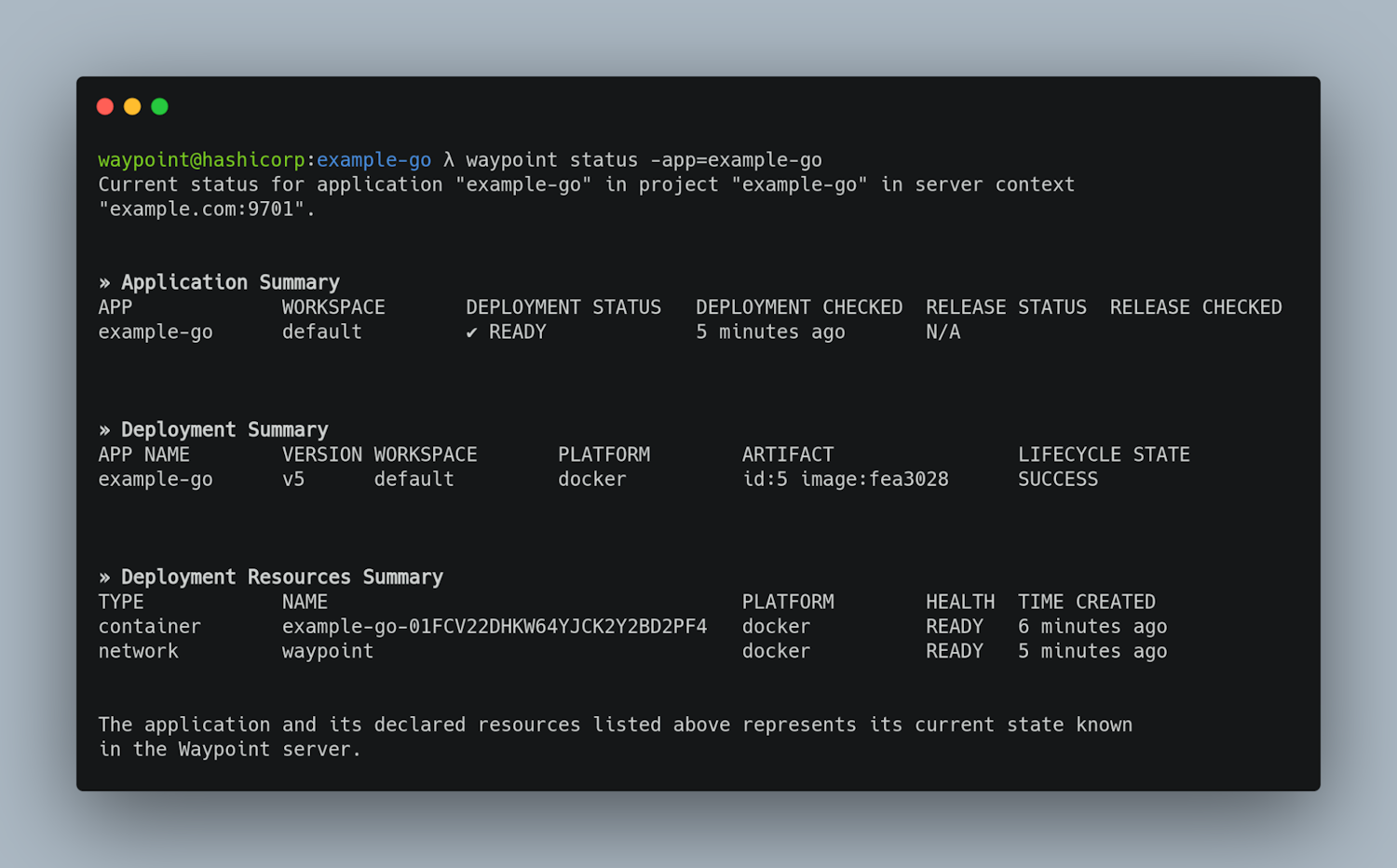The height and width of the screenshot is (868, 1397).
Task: Click the image:fea3028 artifact value
Action: coord(875,479)
